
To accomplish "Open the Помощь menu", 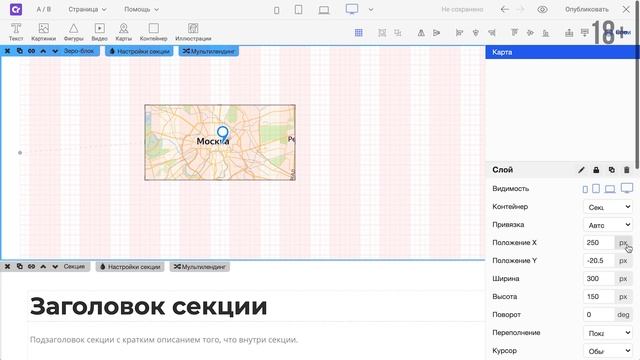I will pyautogui.click(x=141, y=9).
